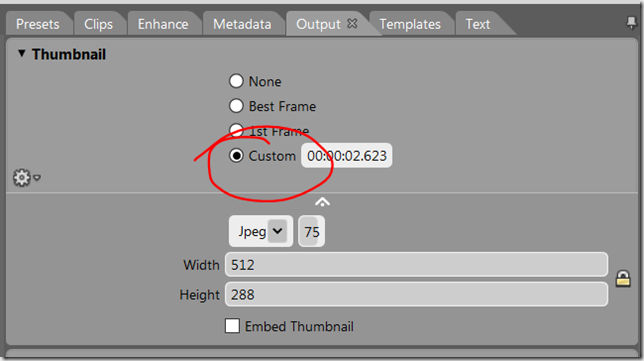Click the Thumbnail section heading
Viewport: 644px width, 361px height.
tap(69, 55)
